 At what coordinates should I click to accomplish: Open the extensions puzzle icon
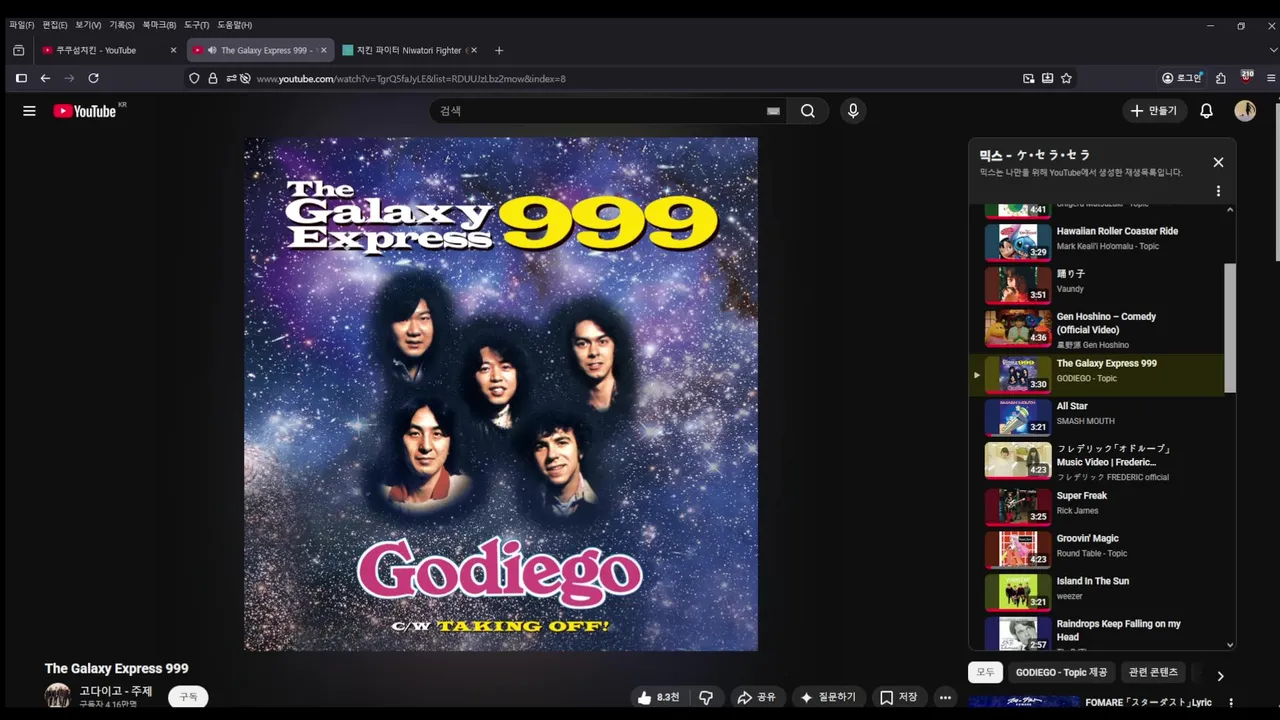pyautogui.click(x=1221, y=78)
